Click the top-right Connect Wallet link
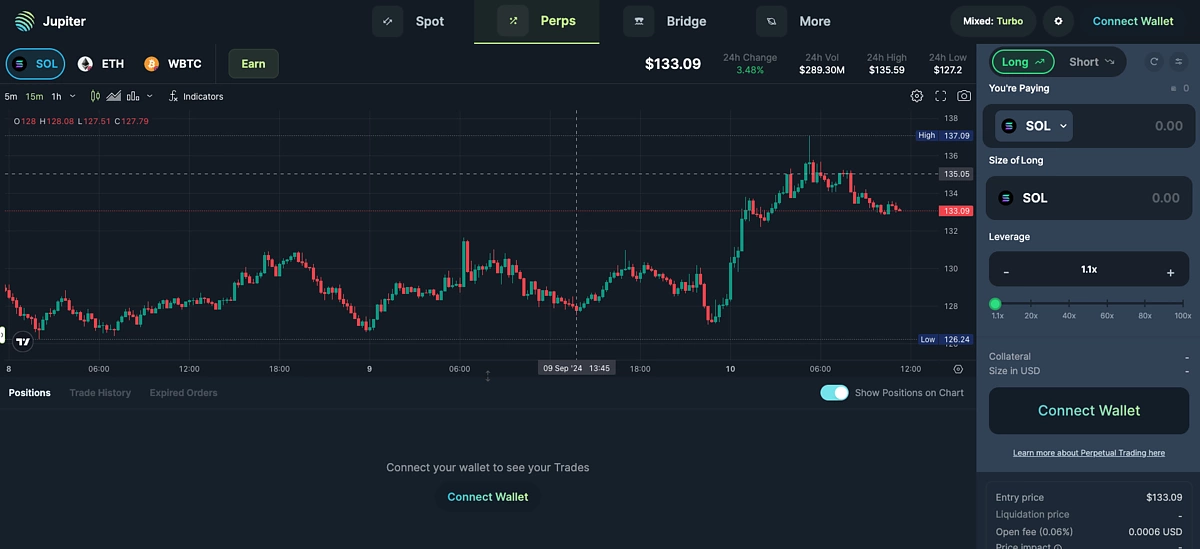Image resolution: width=1200 pixels, height=549 pixels. pyautogui.click(x=1133, y=21)
